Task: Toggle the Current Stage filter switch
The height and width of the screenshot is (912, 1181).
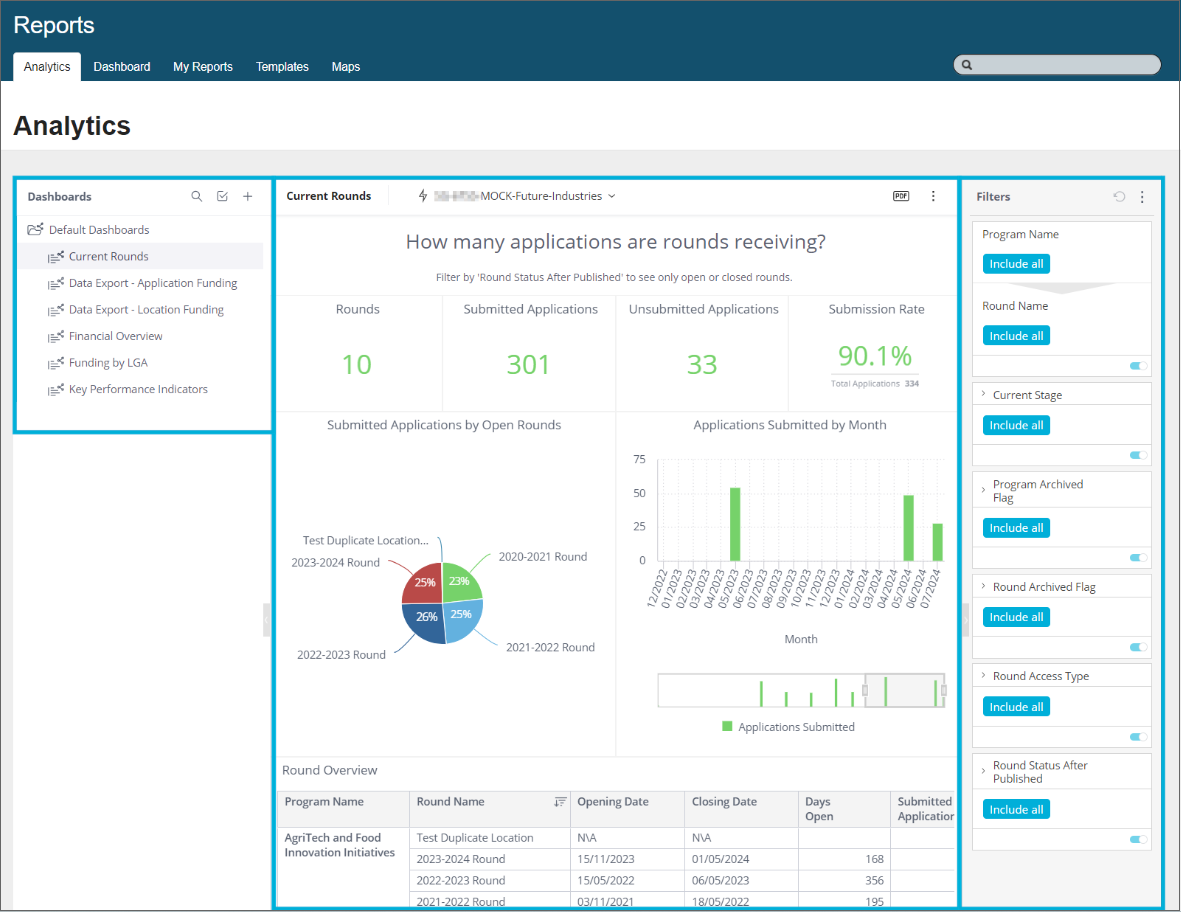Action: click(x=1138, y=455)
